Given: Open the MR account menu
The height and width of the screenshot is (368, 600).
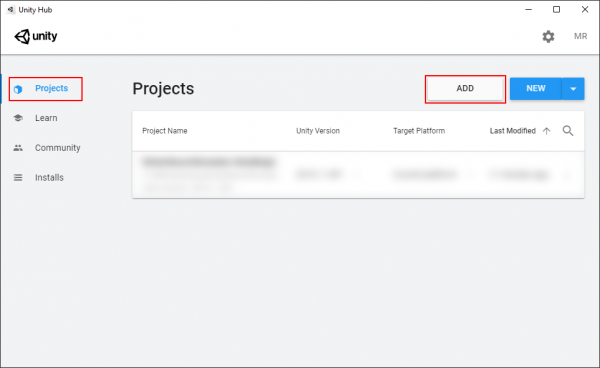Looking at the screenshot, I should coord(580,36).
